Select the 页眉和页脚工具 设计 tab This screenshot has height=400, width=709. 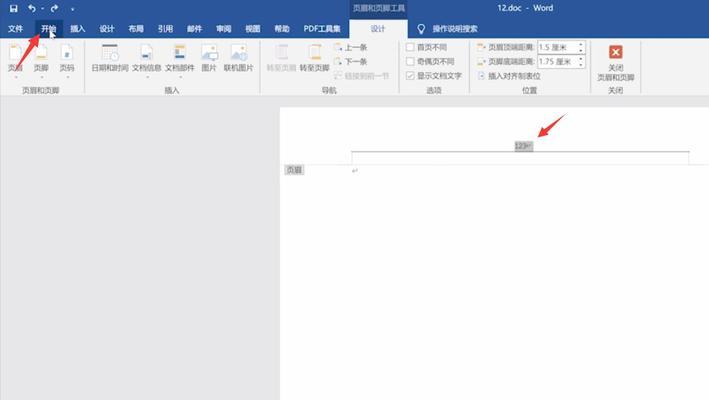click(x=378, y=28)
